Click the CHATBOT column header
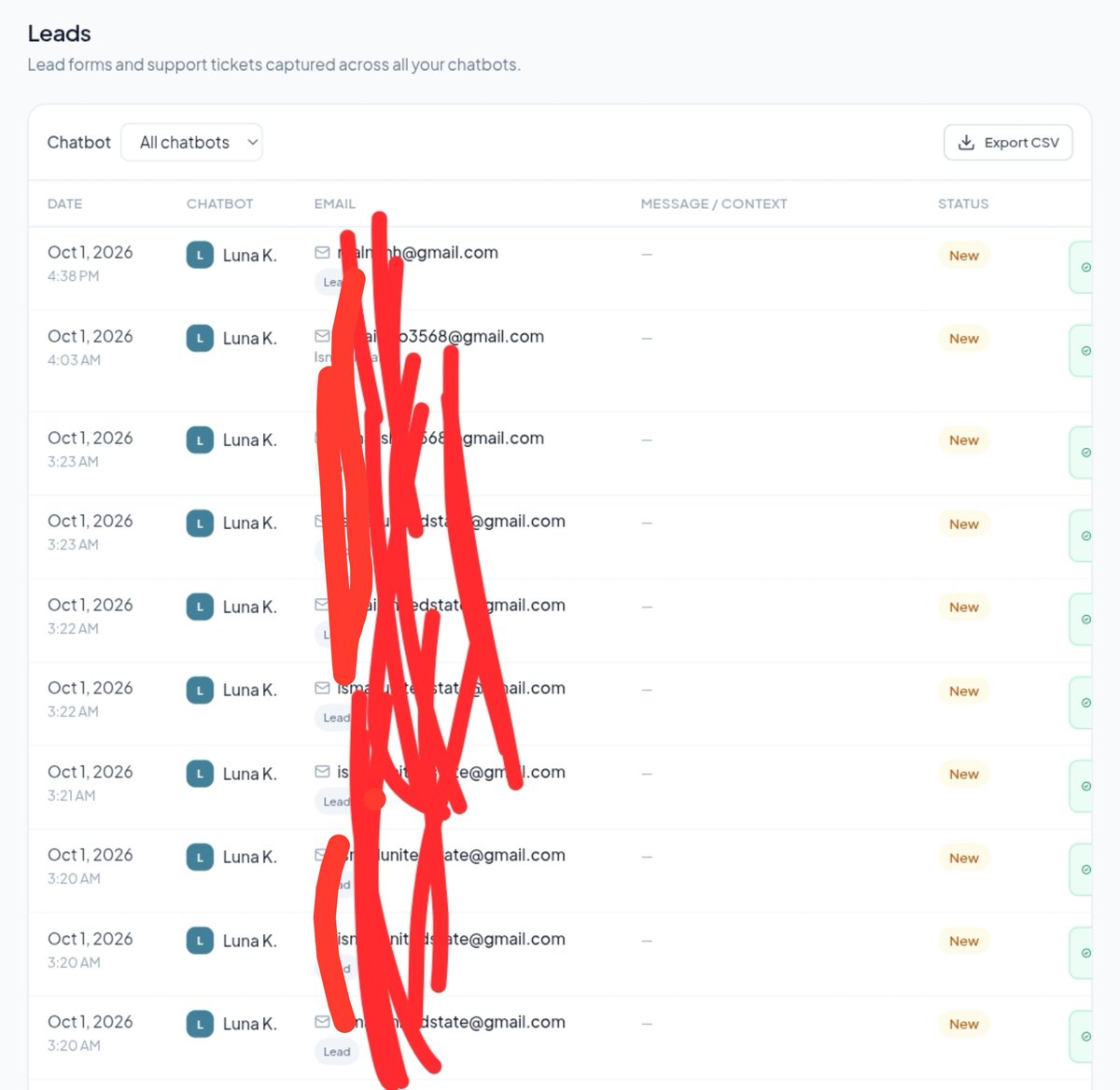The image size is (1120, 1090). click(219, 203)
